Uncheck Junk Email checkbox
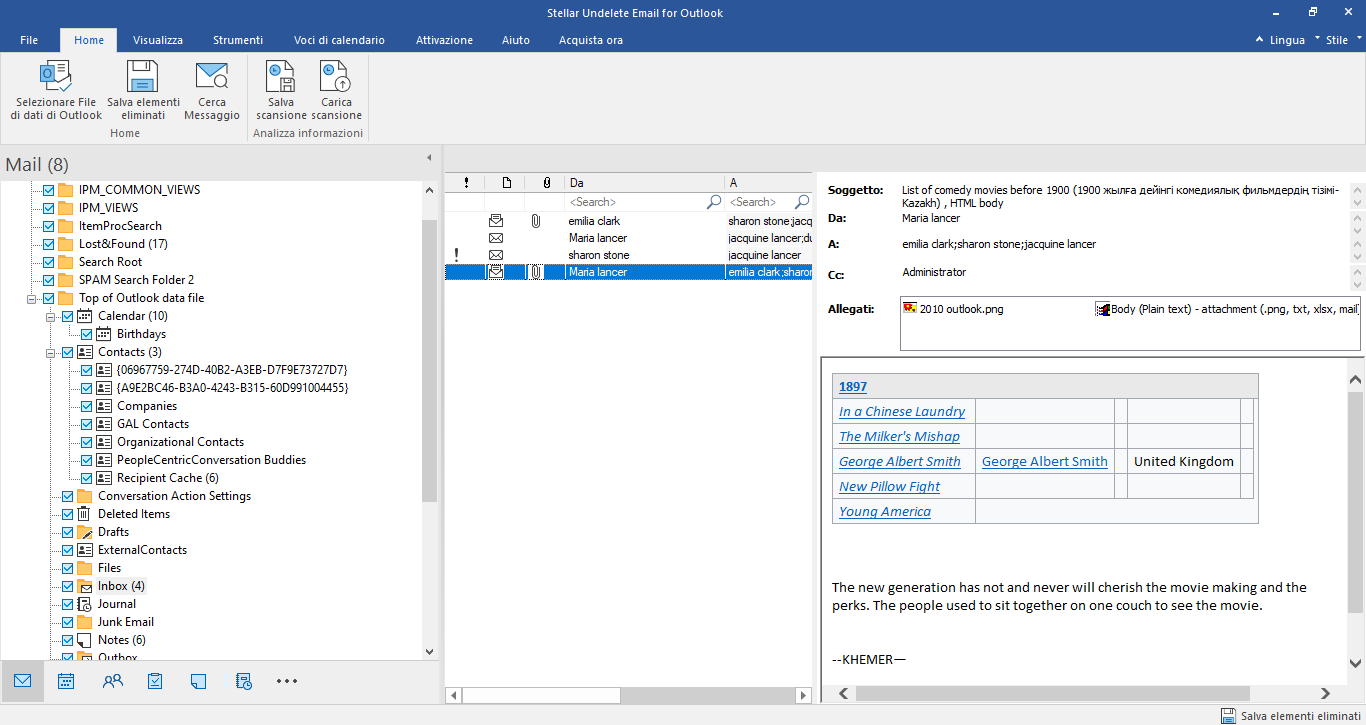The height and width of the screenshot is (725, 1366). tap(67, 622)
